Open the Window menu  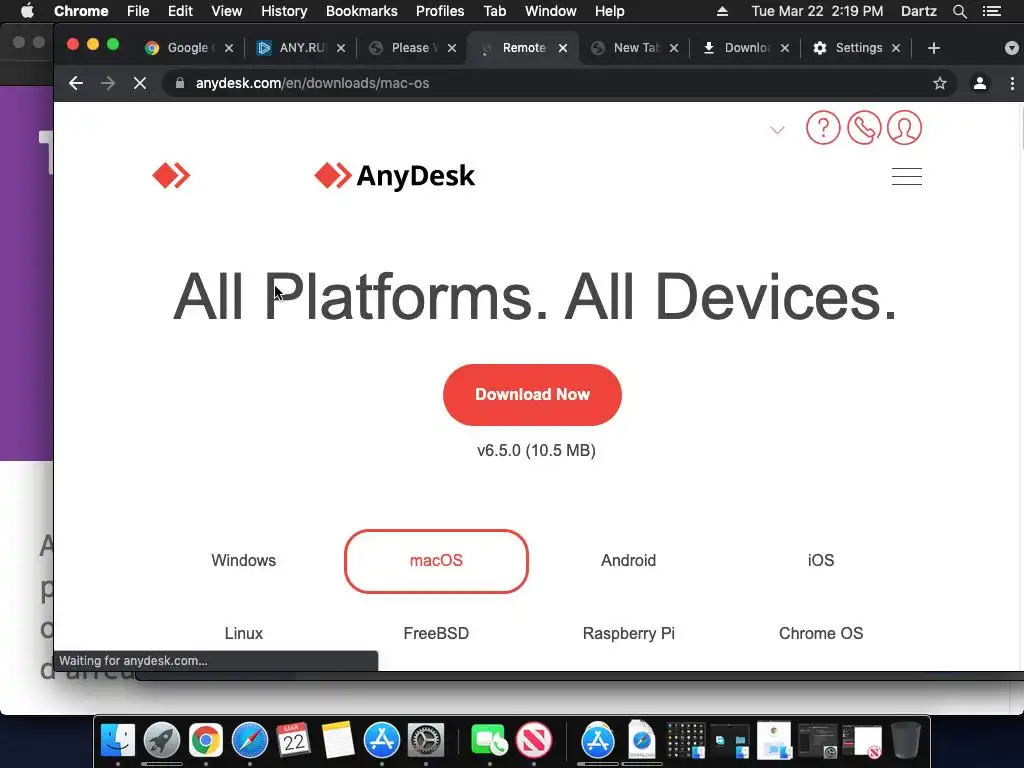click(x=551, y=11)
